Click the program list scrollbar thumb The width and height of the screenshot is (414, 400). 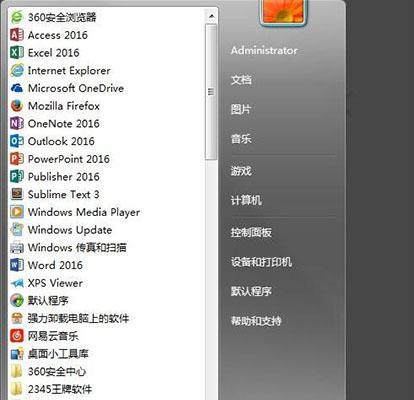point(211,92)
